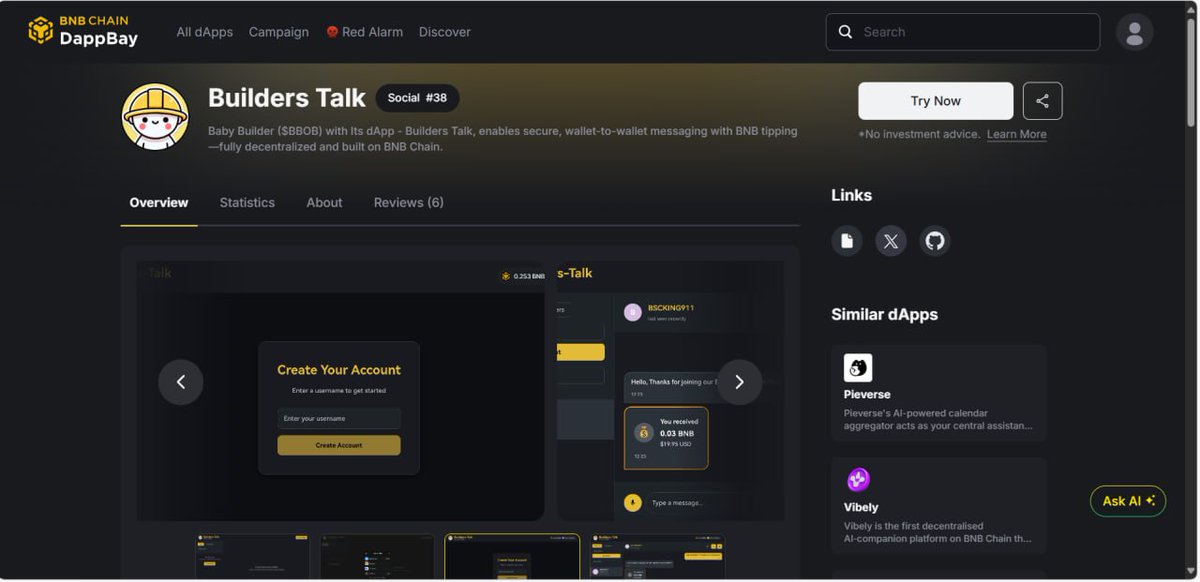Viewport: 1200px width, 582px height.
Task: Click the Links heading
Action: (x=851, y=196)
